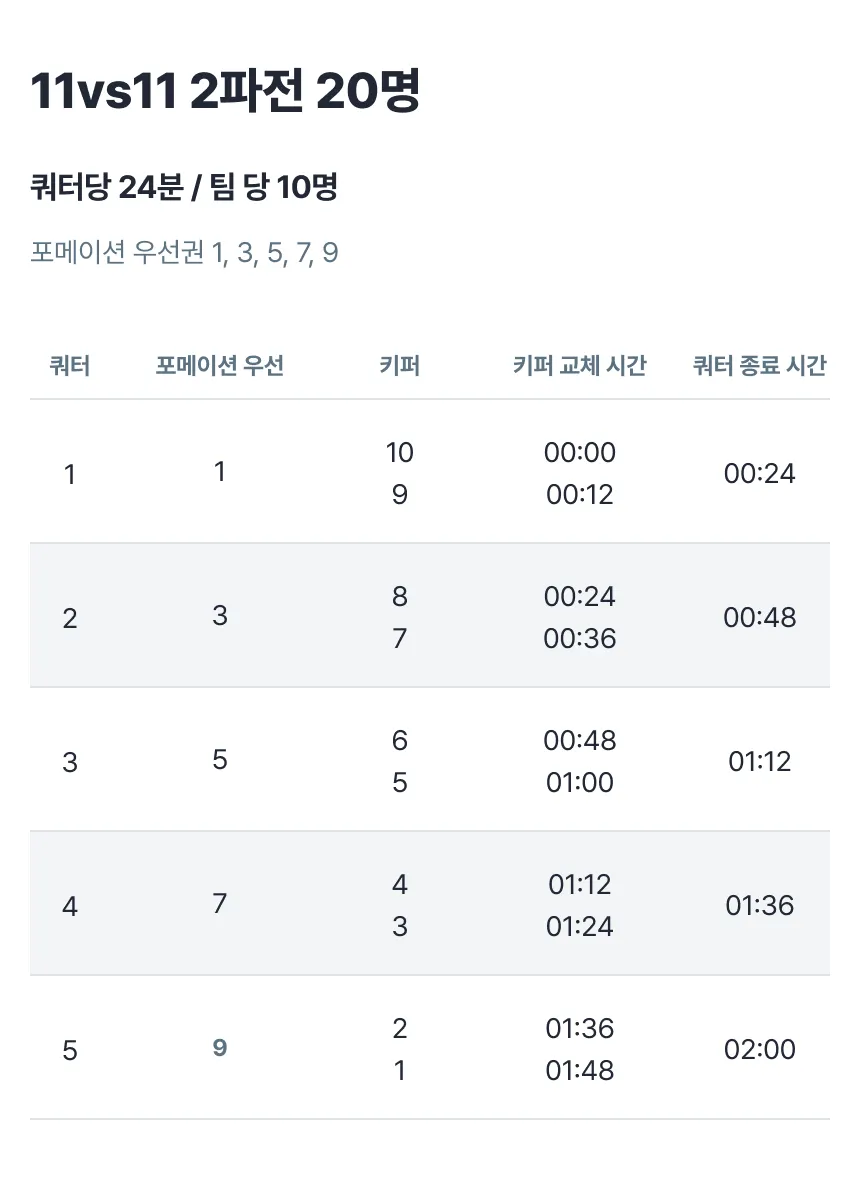
Task: Click the "쿼터 종료 시간" column header
Action: click(x=759, y=366)
